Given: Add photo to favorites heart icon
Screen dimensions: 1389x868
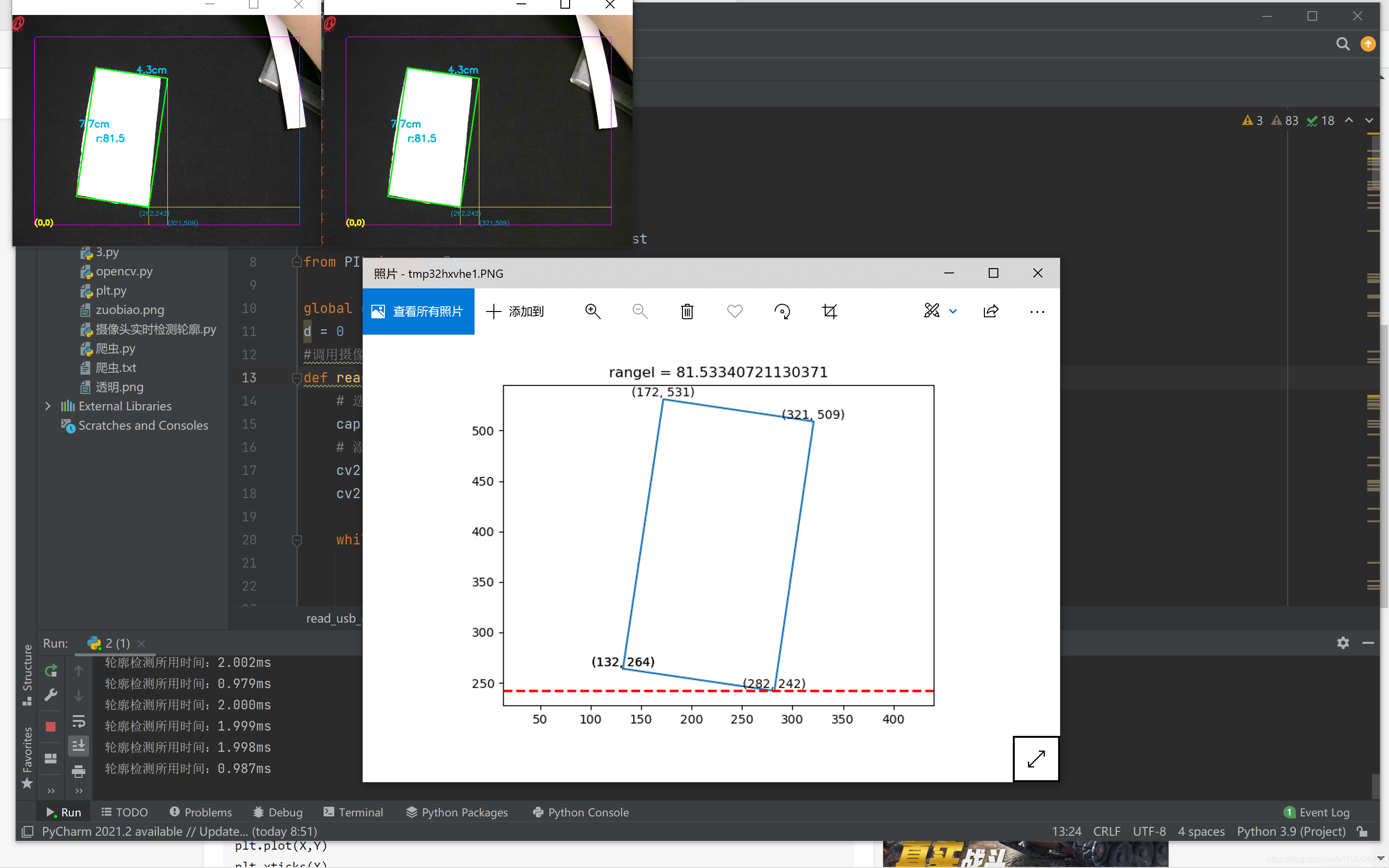Looking at the screenshot, I should [735, 311].
